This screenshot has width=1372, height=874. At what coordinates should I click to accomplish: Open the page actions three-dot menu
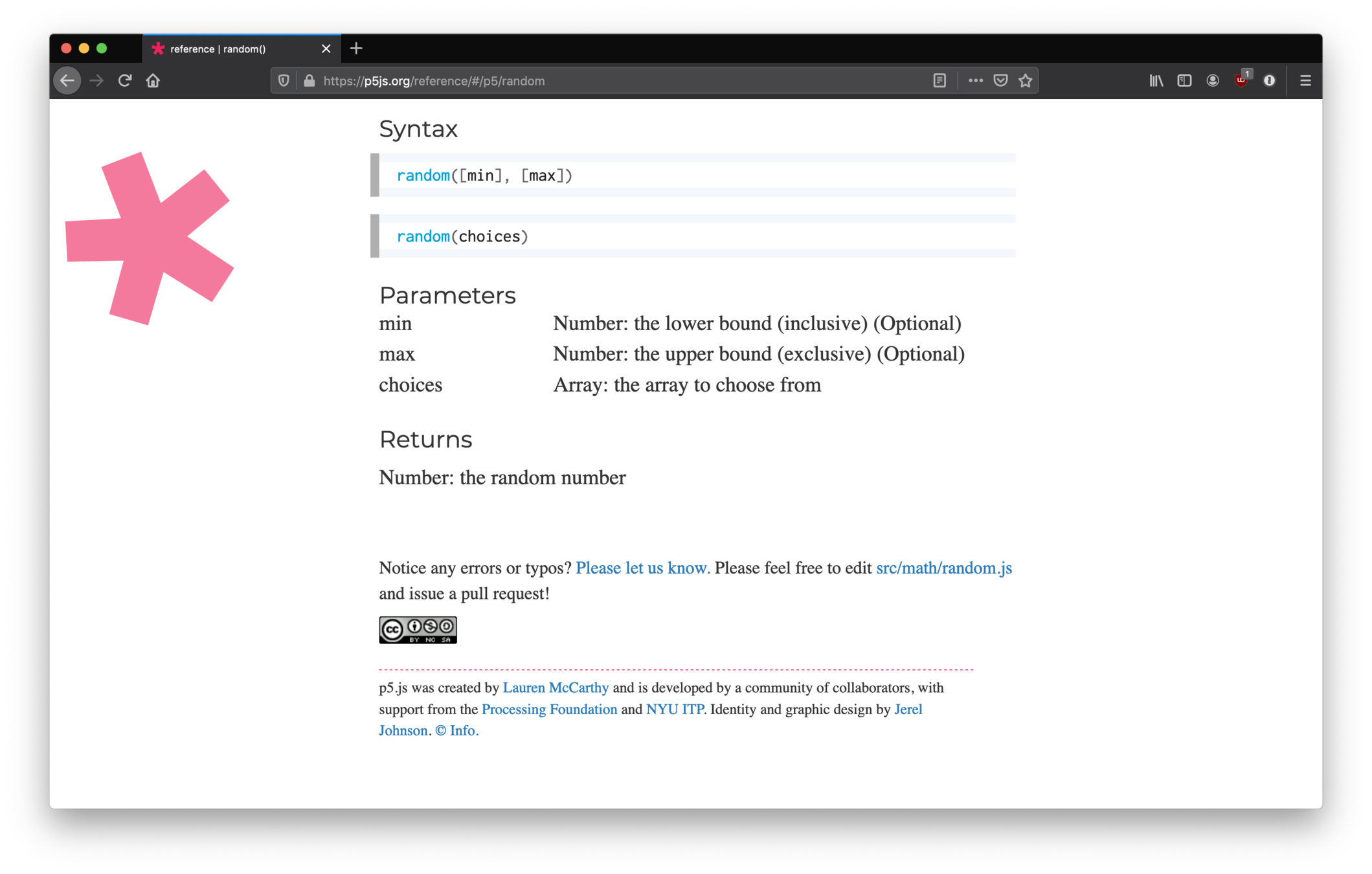click(975, 81)
